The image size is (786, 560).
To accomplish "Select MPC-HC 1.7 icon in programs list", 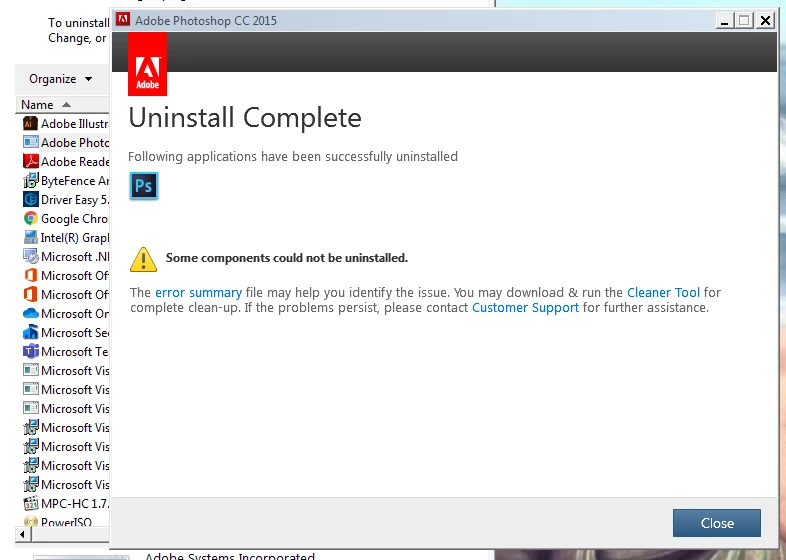I will 31,503.
